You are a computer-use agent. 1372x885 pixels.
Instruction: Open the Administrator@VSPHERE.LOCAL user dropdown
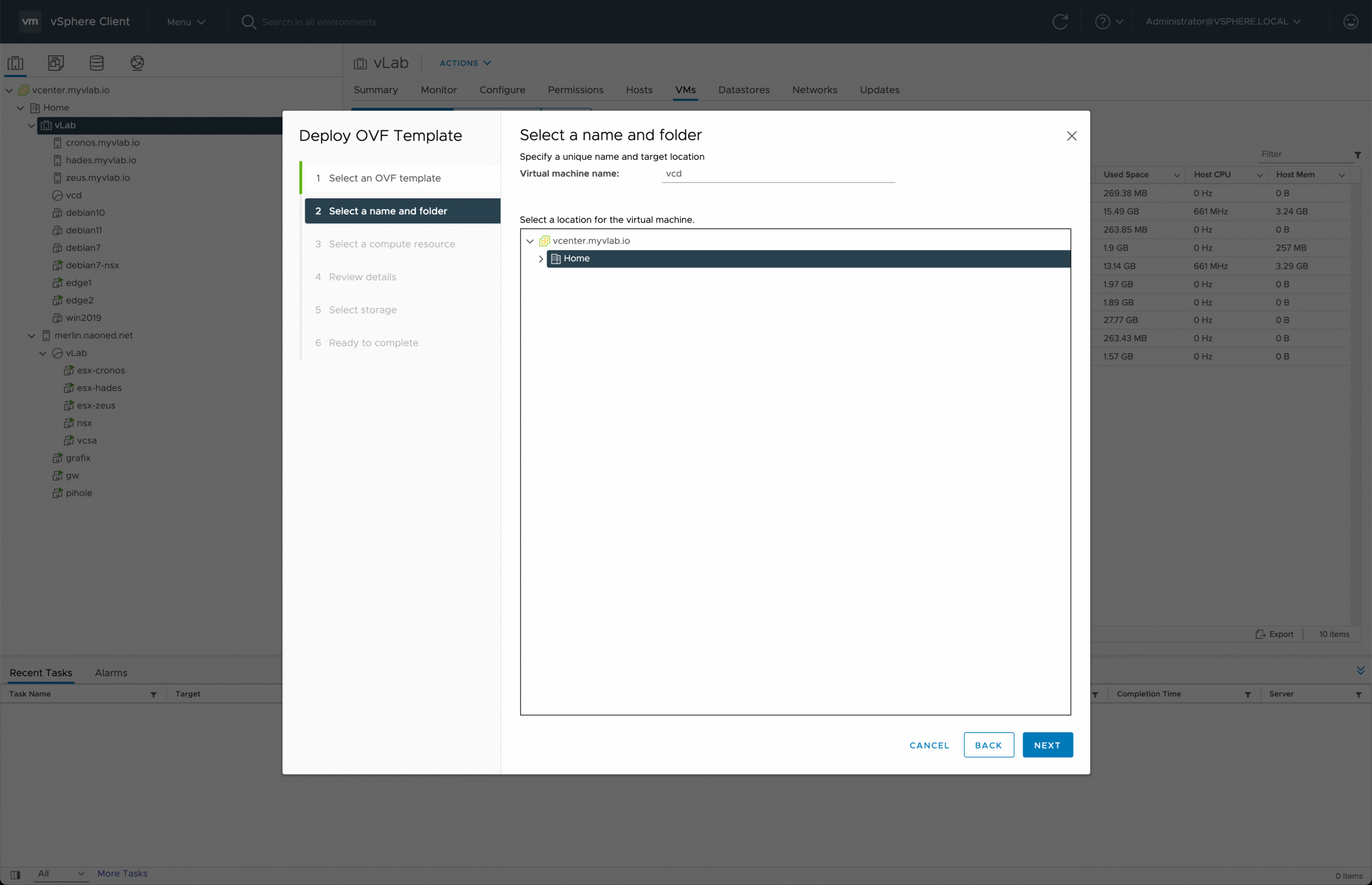pos(1222,22)
